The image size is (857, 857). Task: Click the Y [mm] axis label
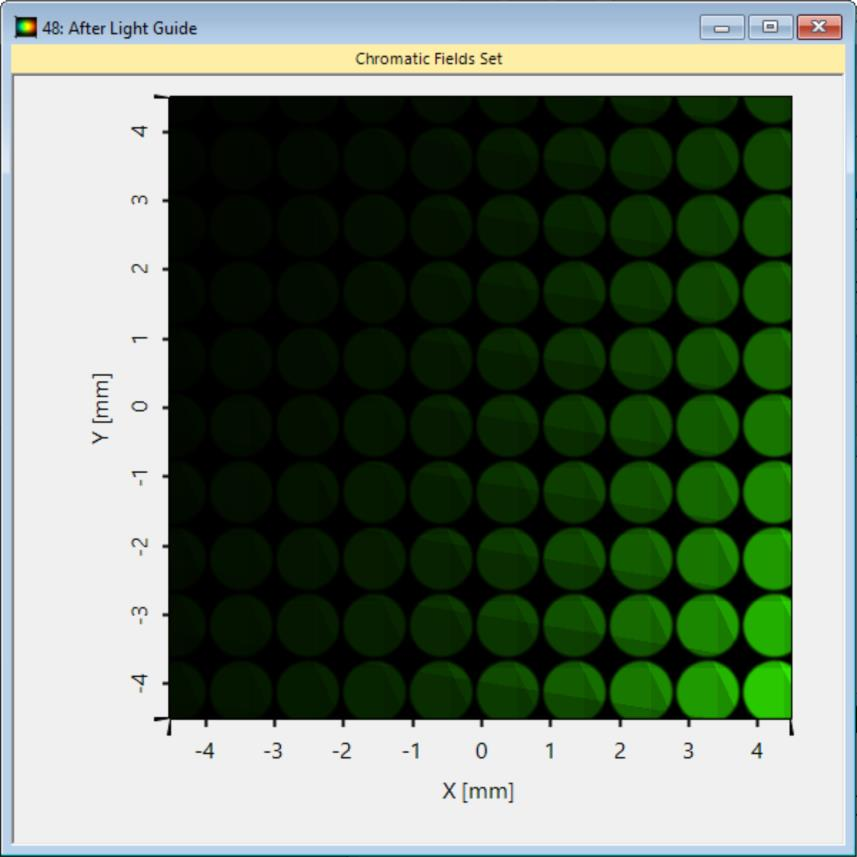[x=102, y=408]
